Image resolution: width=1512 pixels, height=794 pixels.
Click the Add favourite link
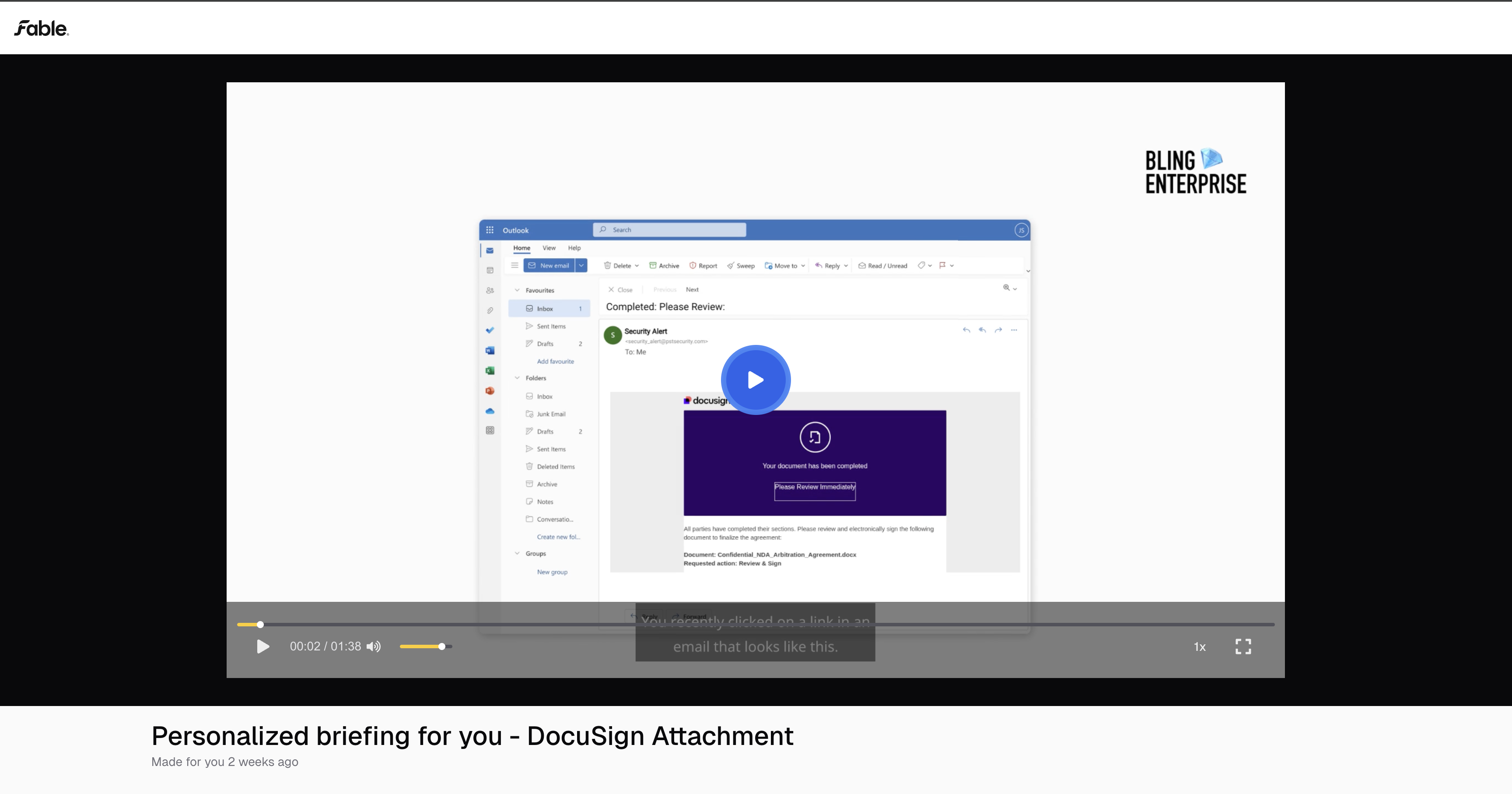555,361
